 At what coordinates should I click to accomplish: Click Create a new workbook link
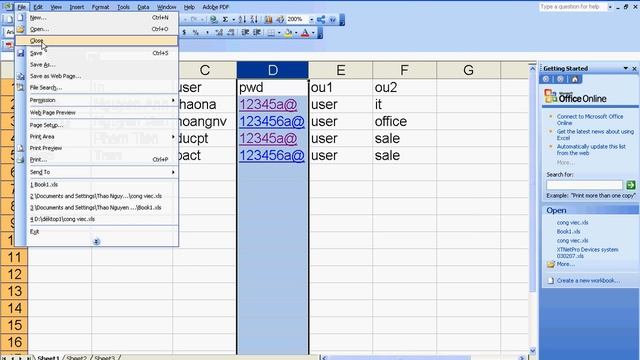tap(588, 280)
